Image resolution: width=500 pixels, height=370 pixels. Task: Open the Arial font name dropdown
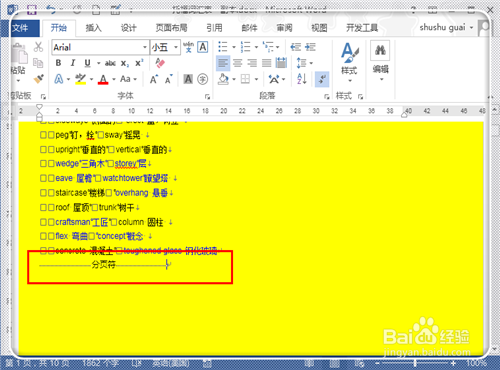[x=145, y=47]
